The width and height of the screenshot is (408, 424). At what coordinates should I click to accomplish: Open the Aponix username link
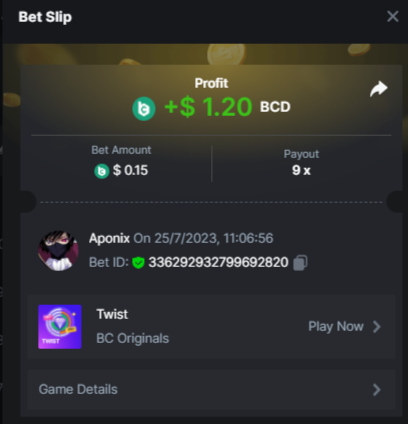pos(109,238)
